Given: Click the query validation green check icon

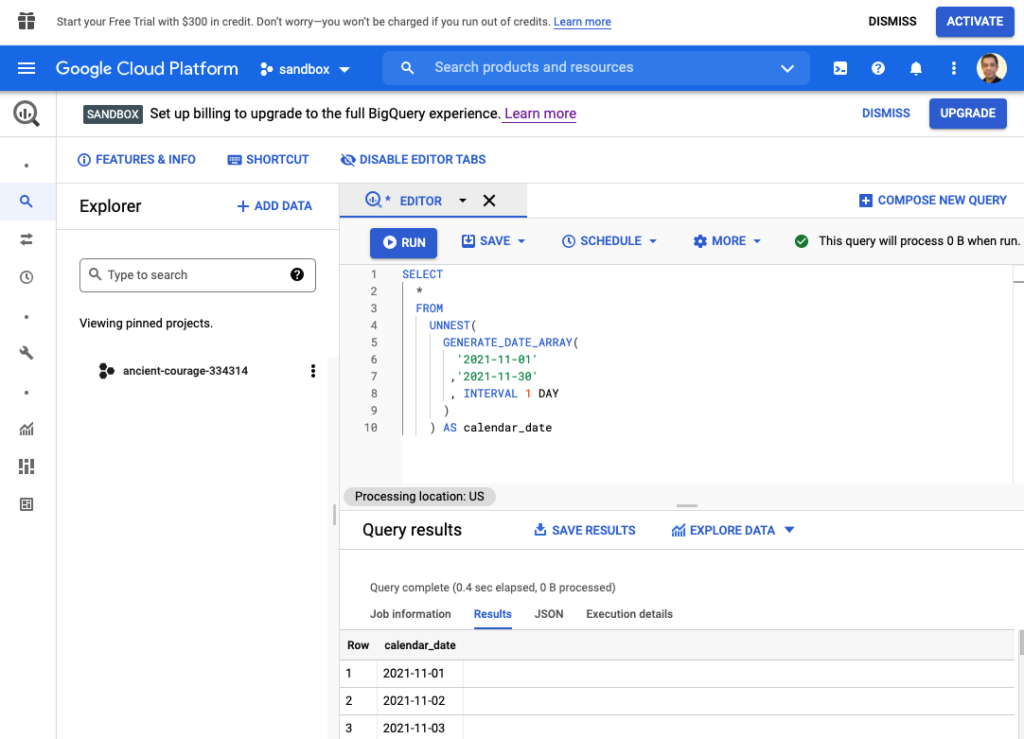Looking at the screenshot, I should point(801,241).
